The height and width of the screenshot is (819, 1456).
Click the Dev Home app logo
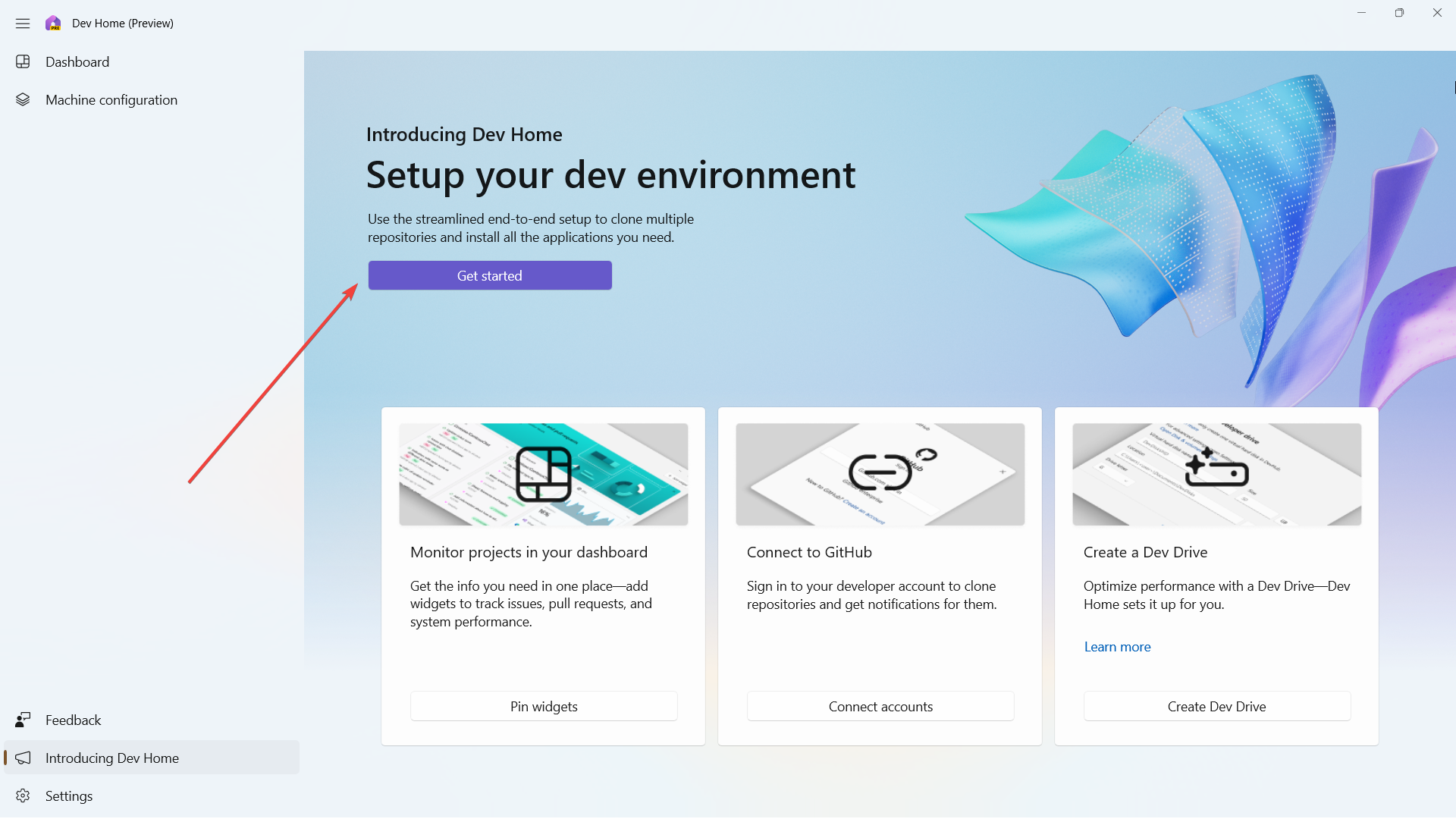coord(53,23)
